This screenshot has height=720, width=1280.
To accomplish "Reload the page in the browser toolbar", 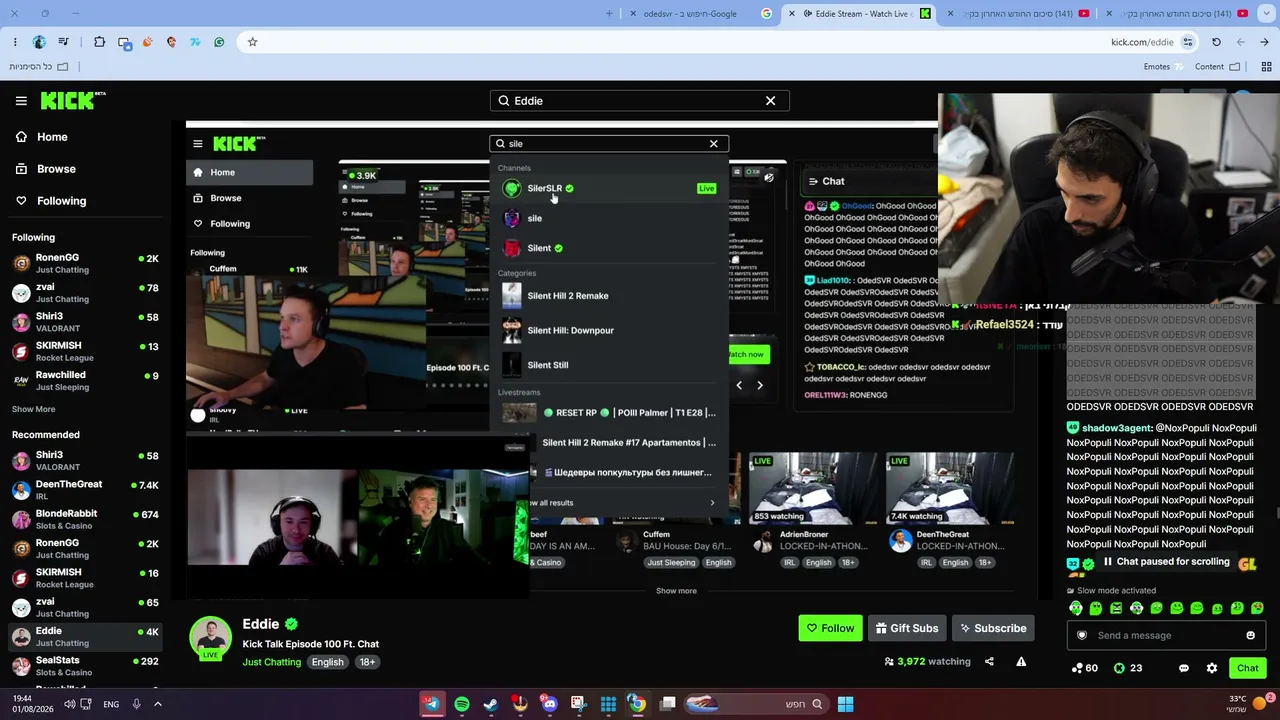I will (1216, 42).
